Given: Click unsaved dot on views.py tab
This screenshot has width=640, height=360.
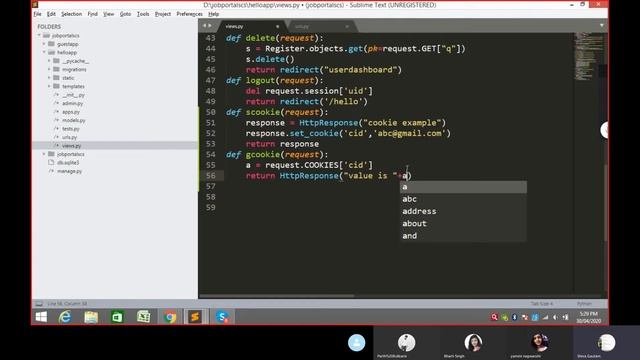Looking at the screenshot, I should [x=278, y=27].
